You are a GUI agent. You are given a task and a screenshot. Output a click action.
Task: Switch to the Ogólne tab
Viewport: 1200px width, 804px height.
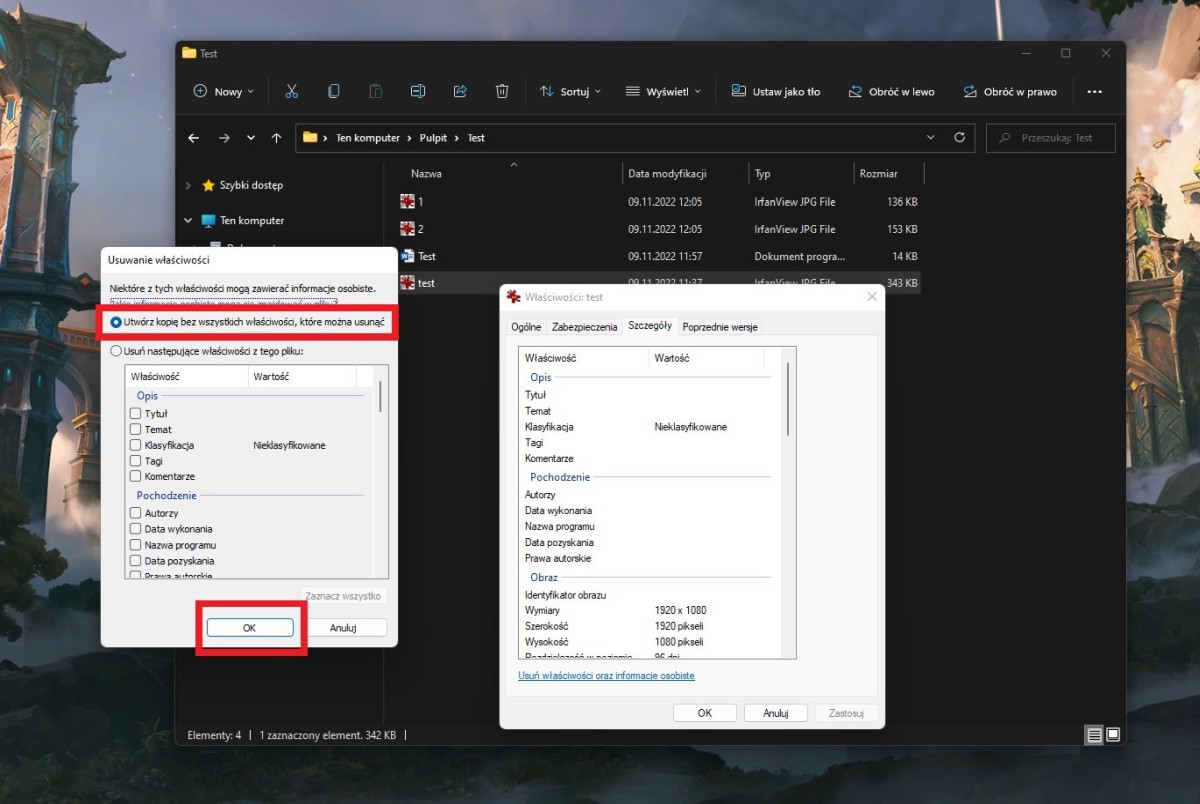pyautogui.click(x=526, y=327)
